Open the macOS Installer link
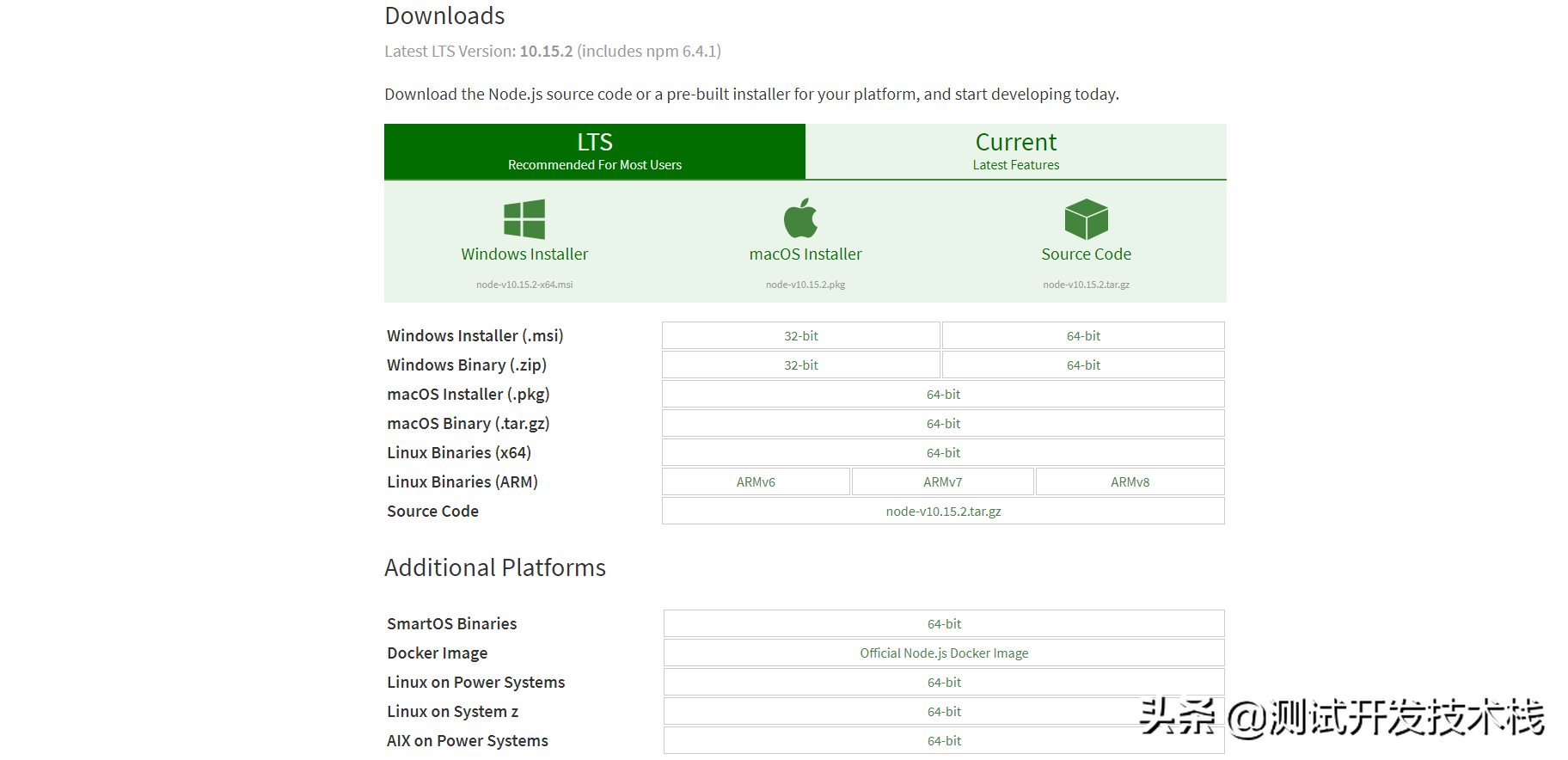1568x760 pixels. pyautogui.click(x=805, y=254)
